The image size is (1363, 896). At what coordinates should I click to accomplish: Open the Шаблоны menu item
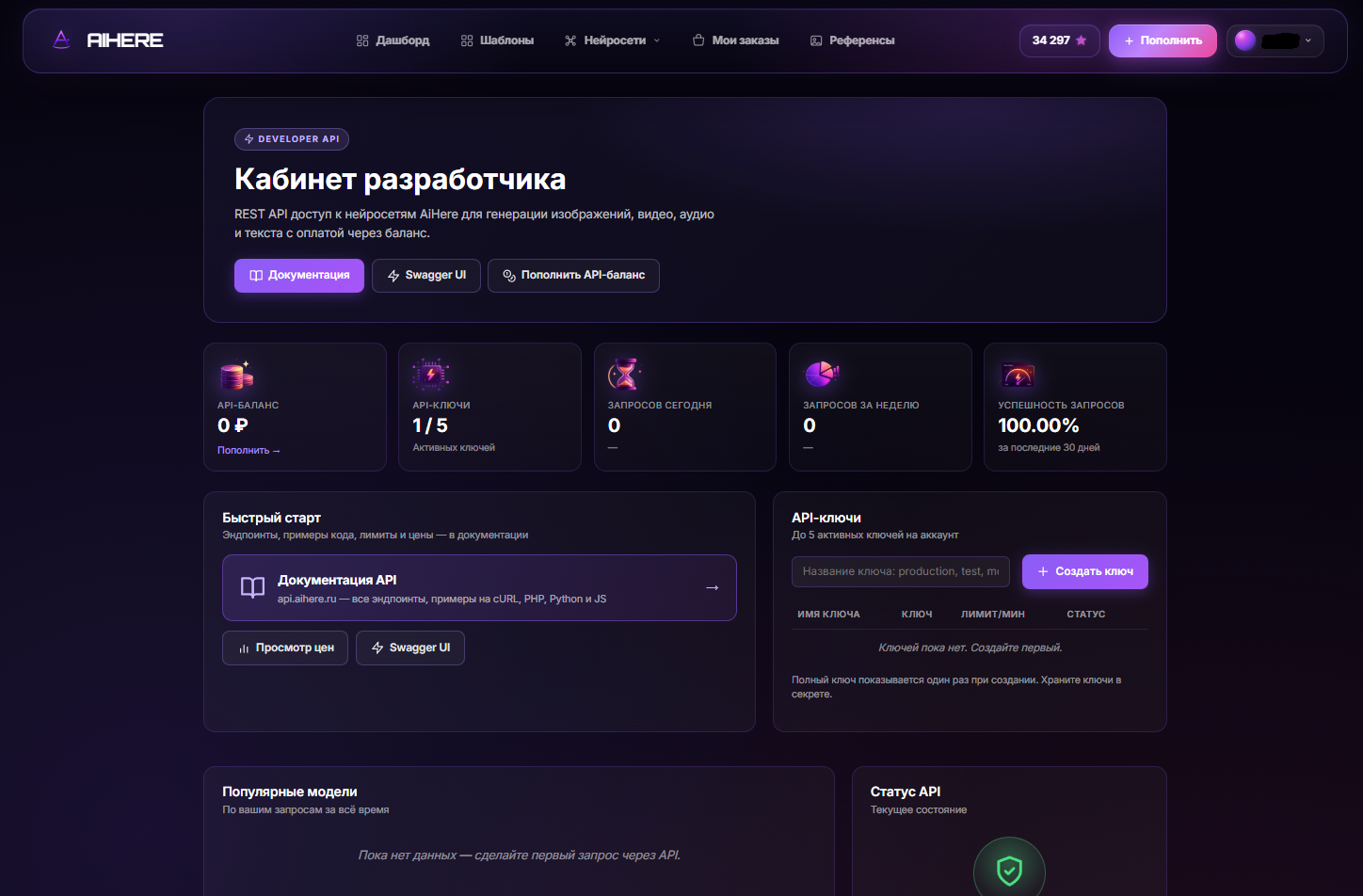[497, 40]
